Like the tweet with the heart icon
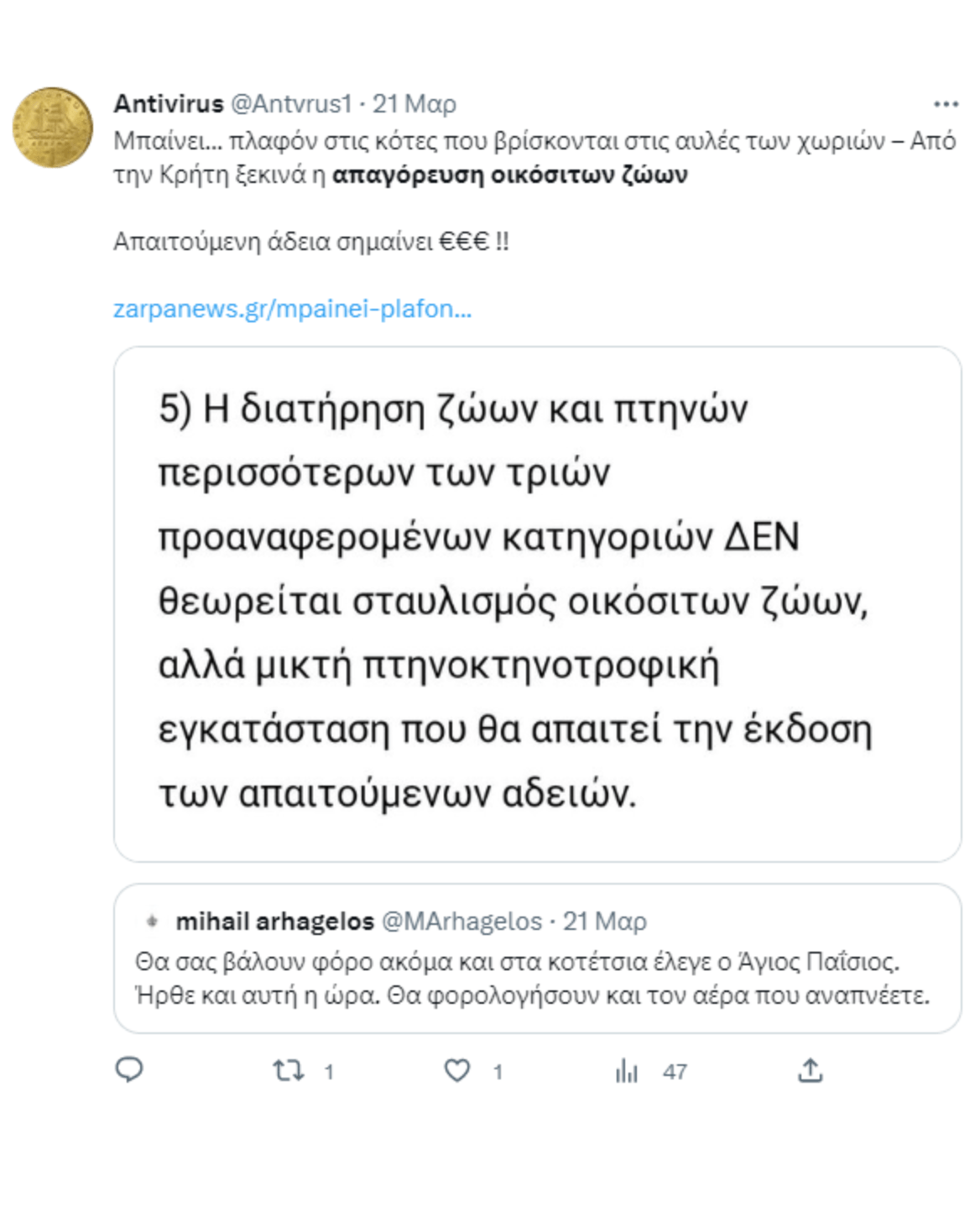This screenshot has width=980, height=1217. tap(457, 1070)
